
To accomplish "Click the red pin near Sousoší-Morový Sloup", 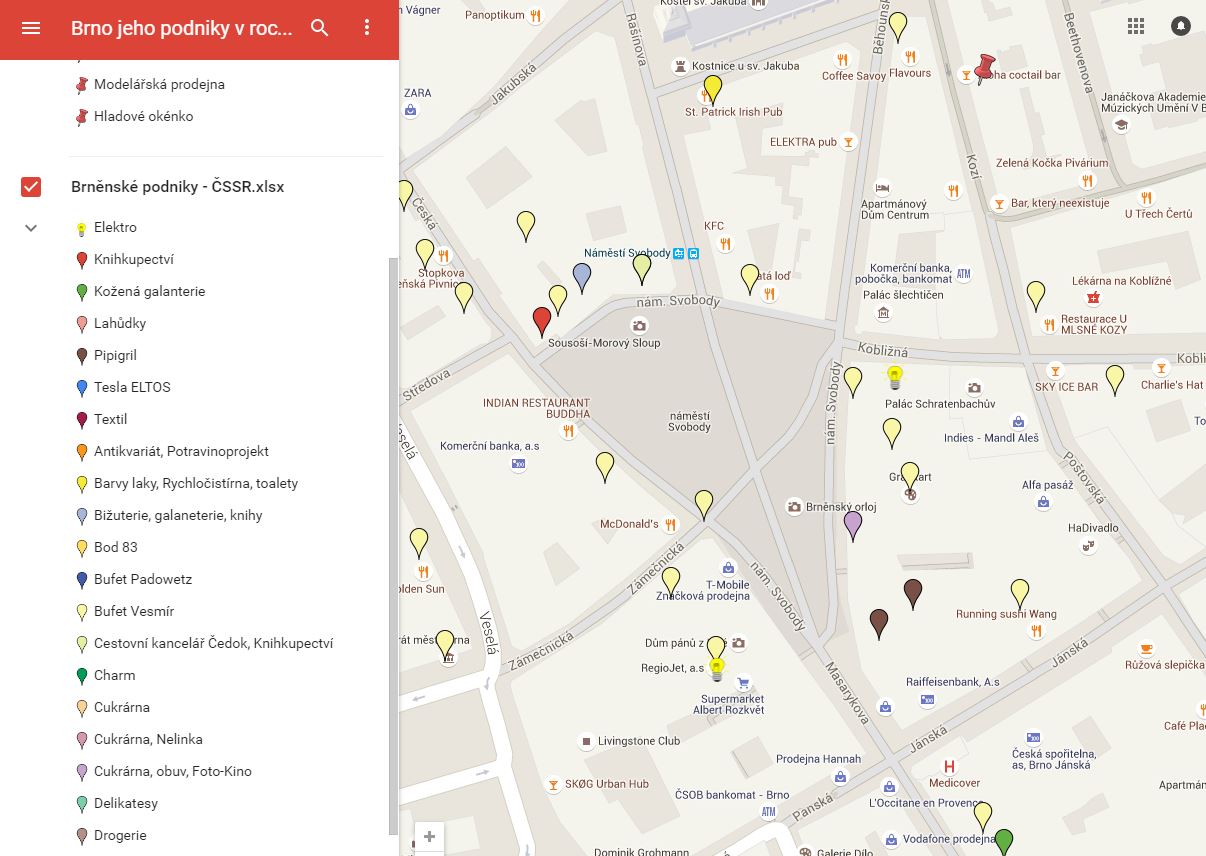I will click(x=542, y=321).
